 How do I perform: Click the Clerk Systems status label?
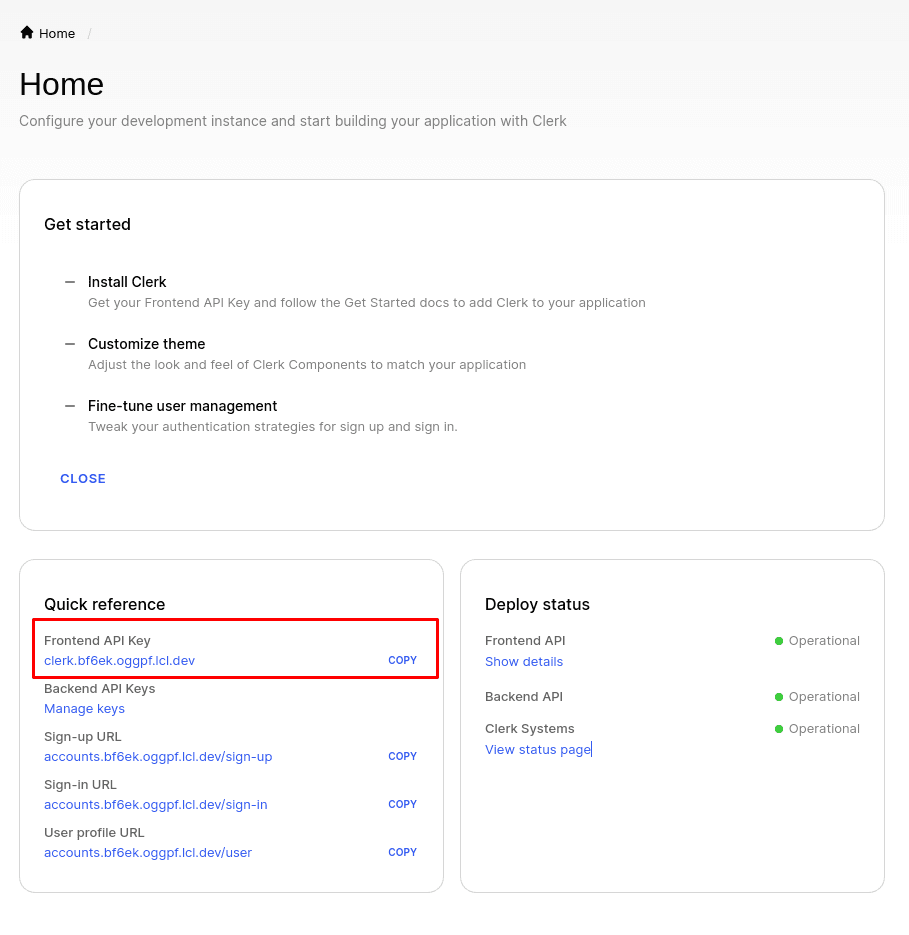click(x=530, y=729)
